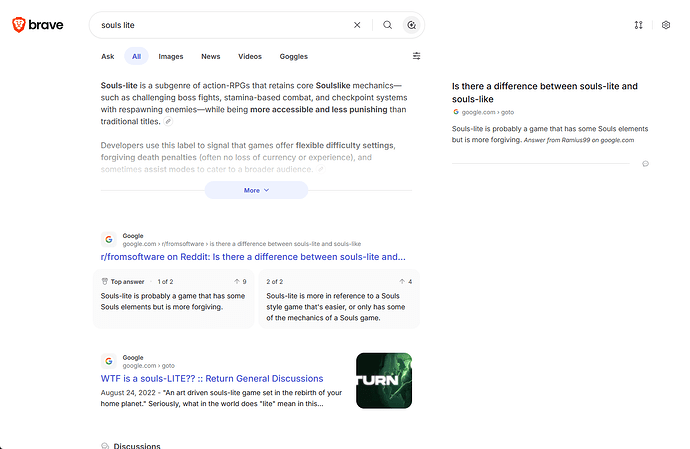Open the settings gear icon
Image resolution: width=690 pixels, height=449 pixels.
[x=666, y=25]
